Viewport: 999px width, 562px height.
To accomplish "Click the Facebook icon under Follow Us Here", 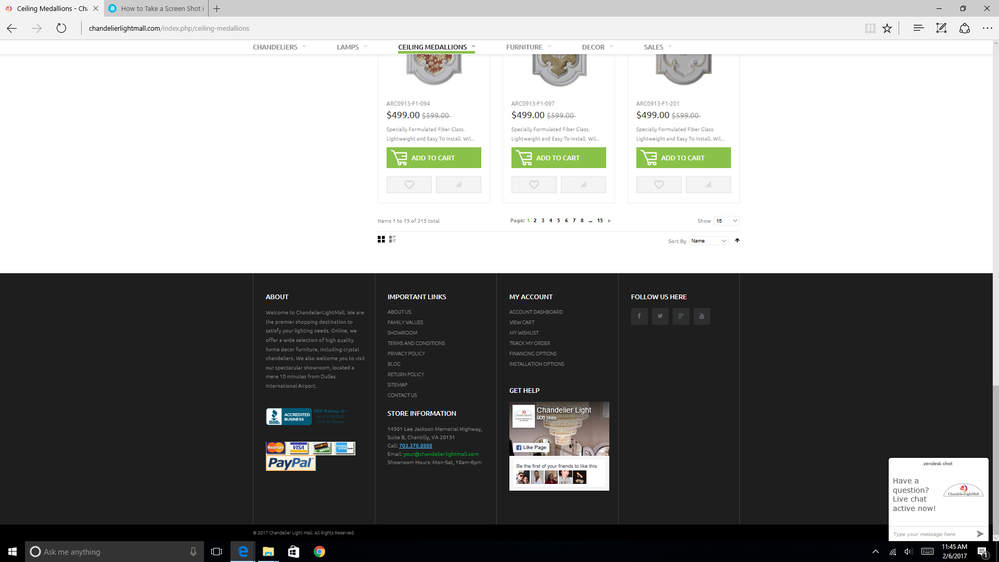I will pyautogui.click(x=639, y=317).
